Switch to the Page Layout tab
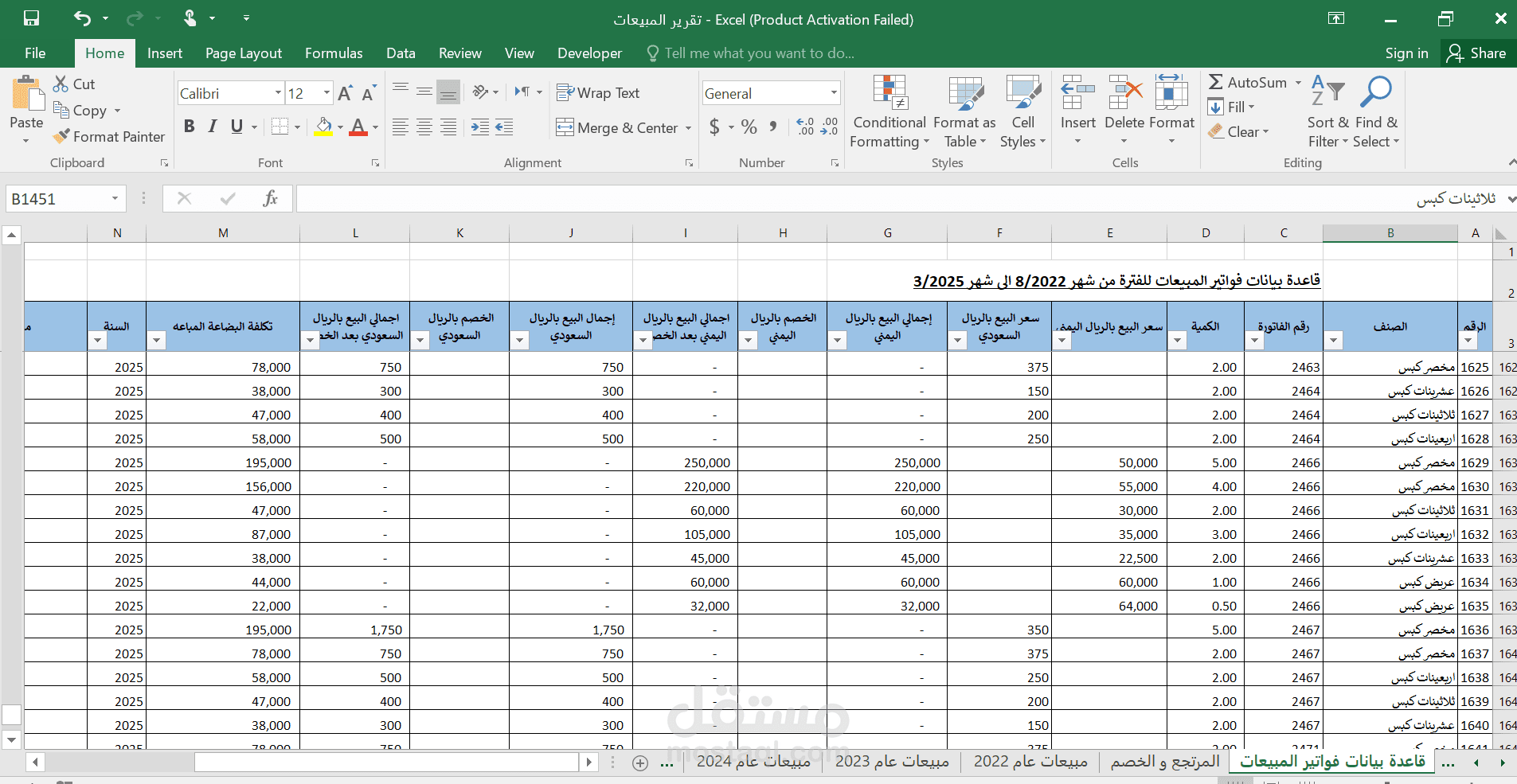1517x784 pixels. [244, 53]
